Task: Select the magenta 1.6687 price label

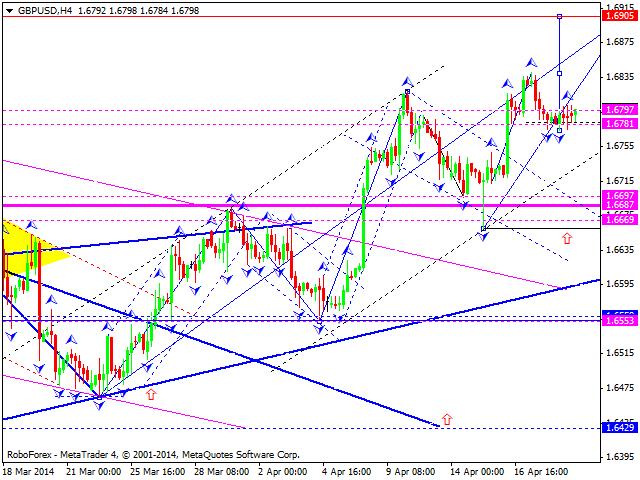Action: click(620, 204)
